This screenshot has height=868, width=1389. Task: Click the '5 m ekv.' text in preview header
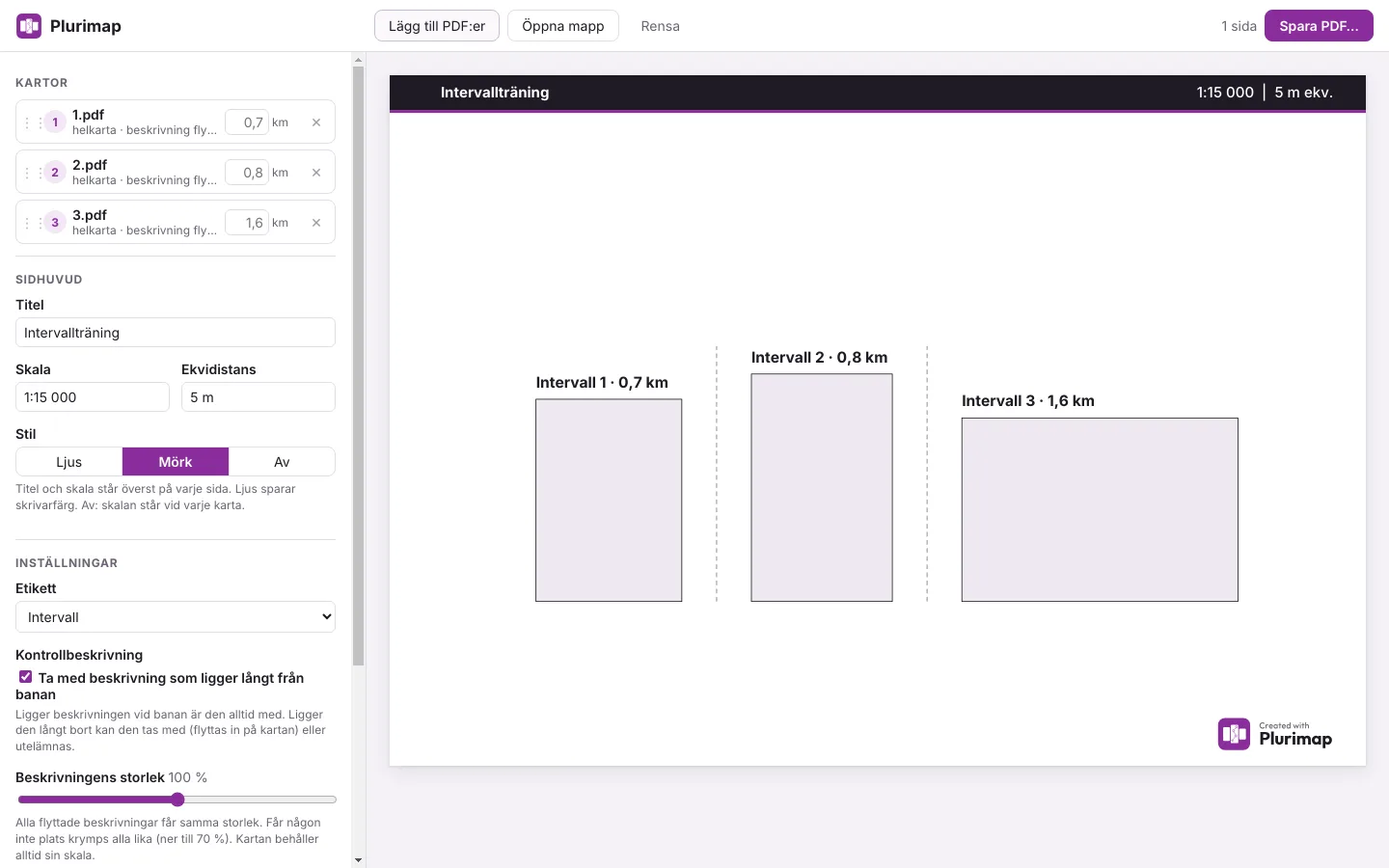click(x=1303, y=93)
